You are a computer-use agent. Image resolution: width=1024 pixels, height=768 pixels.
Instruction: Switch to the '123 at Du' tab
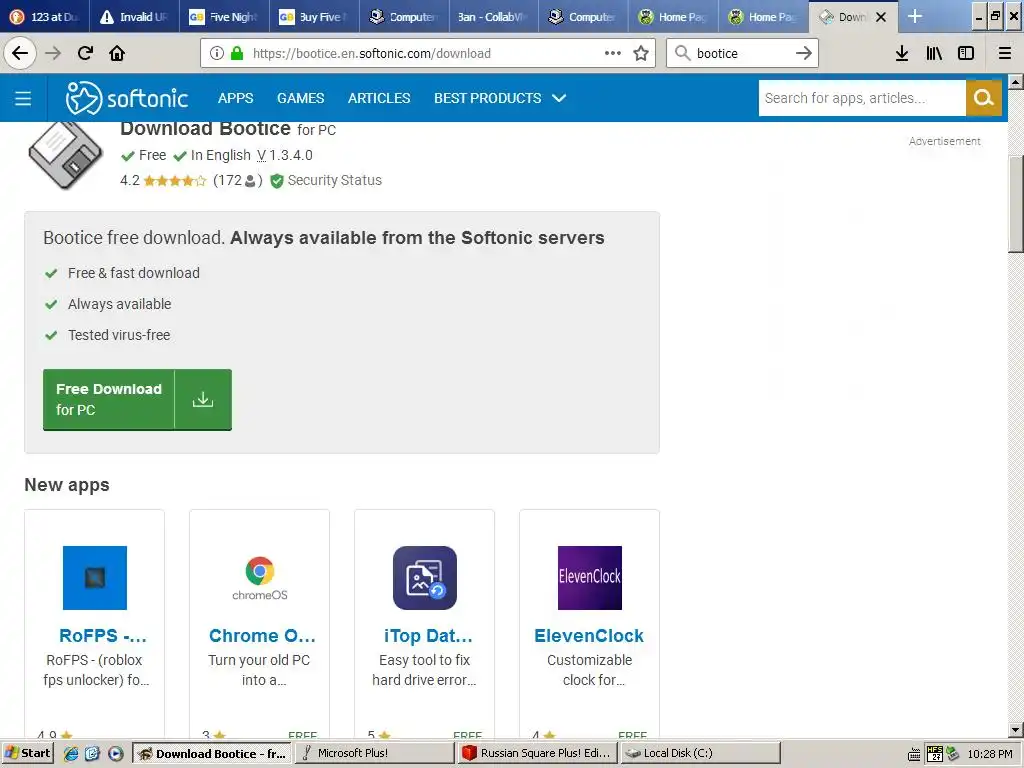[44, 17]
